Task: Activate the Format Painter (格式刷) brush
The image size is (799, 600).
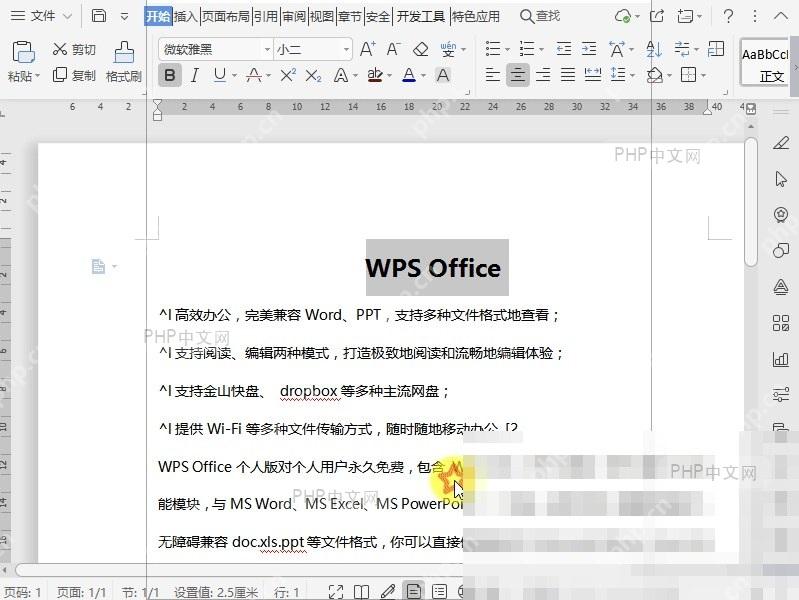Action: coord(124,62)
